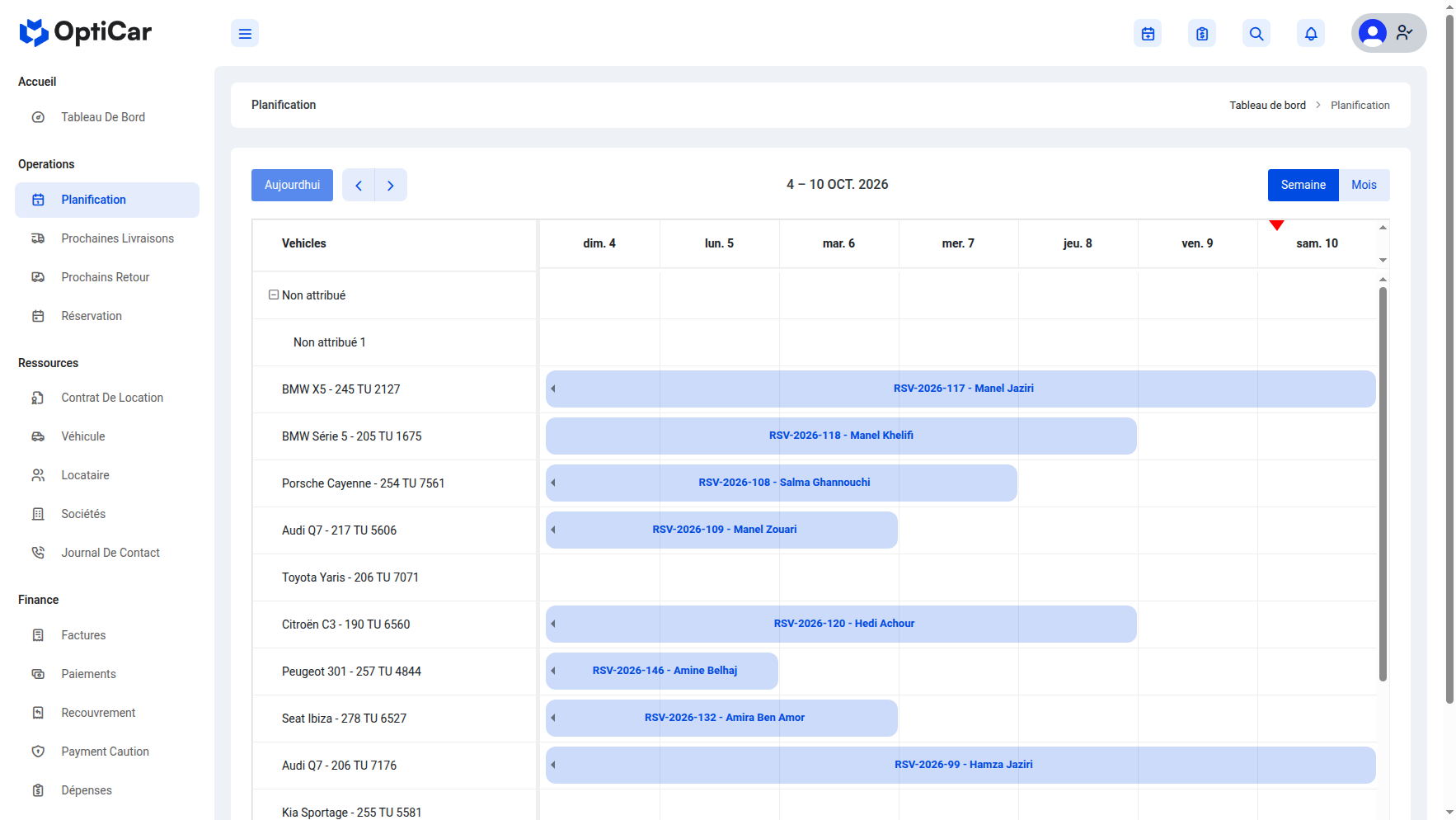Open Tableau De Bord in the sidebar

107,117
